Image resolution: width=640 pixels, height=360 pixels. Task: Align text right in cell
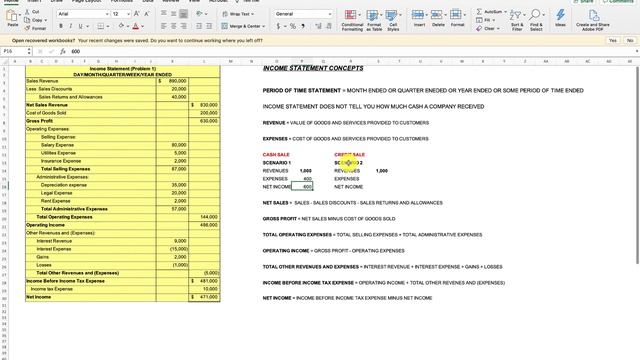point(183,26)
